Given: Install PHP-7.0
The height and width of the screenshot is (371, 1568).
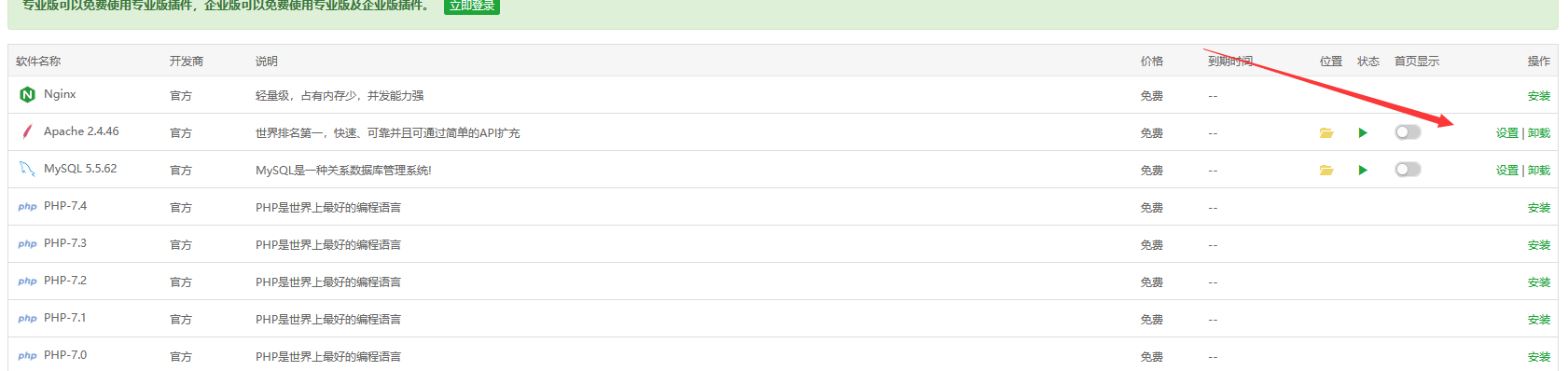Looking at the screenshot, I should pyautogui.click(x=1539, y=357).
